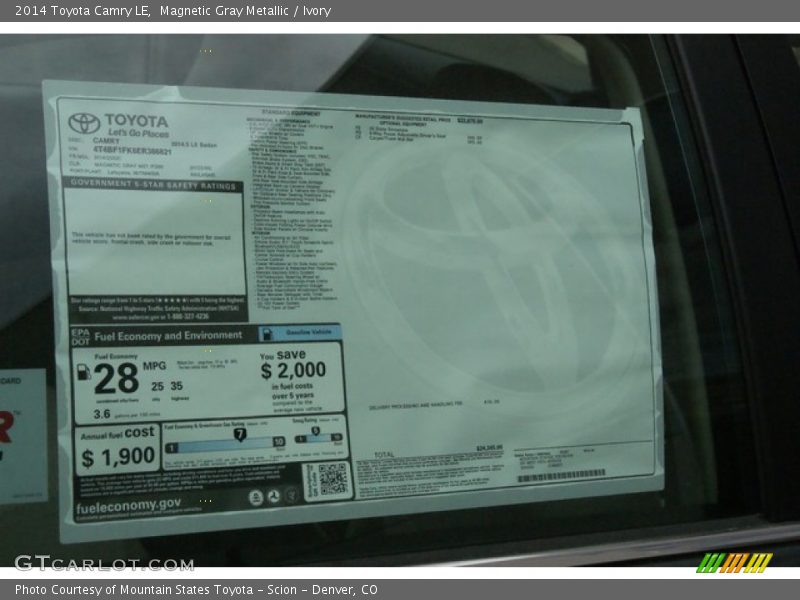Select the globe icon at the label bottom
Viewport: 800px width, 600px height.
(292, 496)
